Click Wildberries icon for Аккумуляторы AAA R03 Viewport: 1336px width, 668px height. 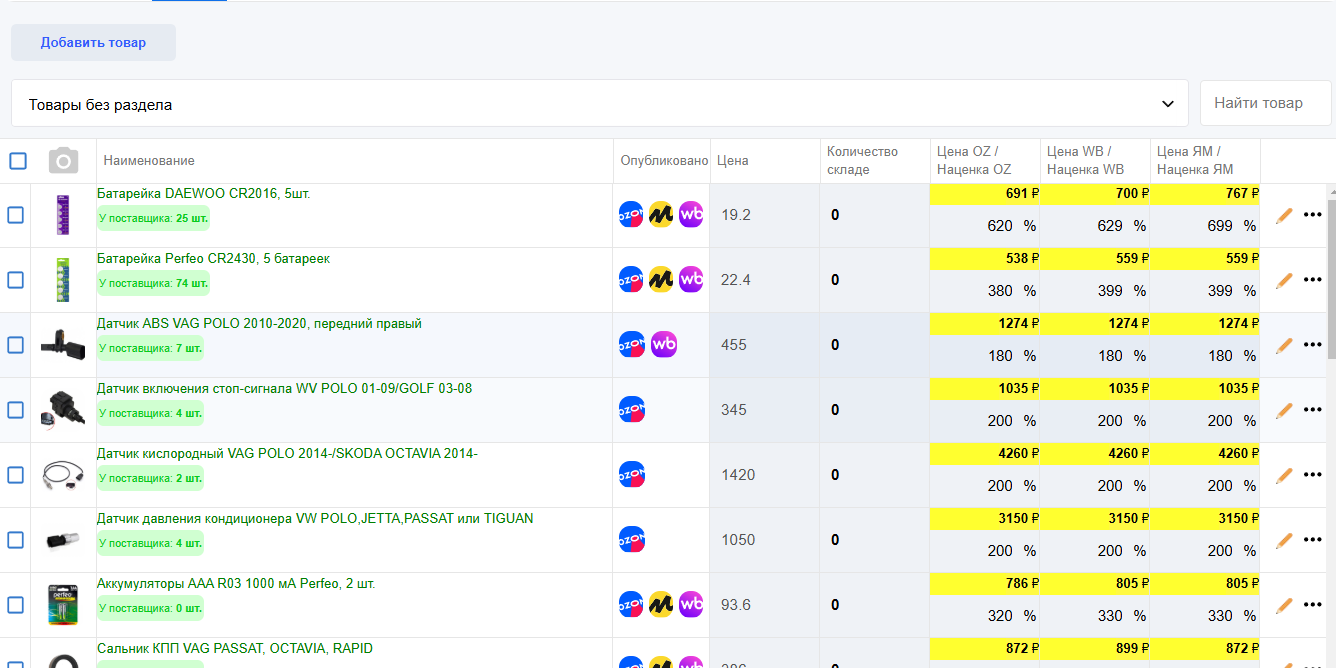pos(691,604)
